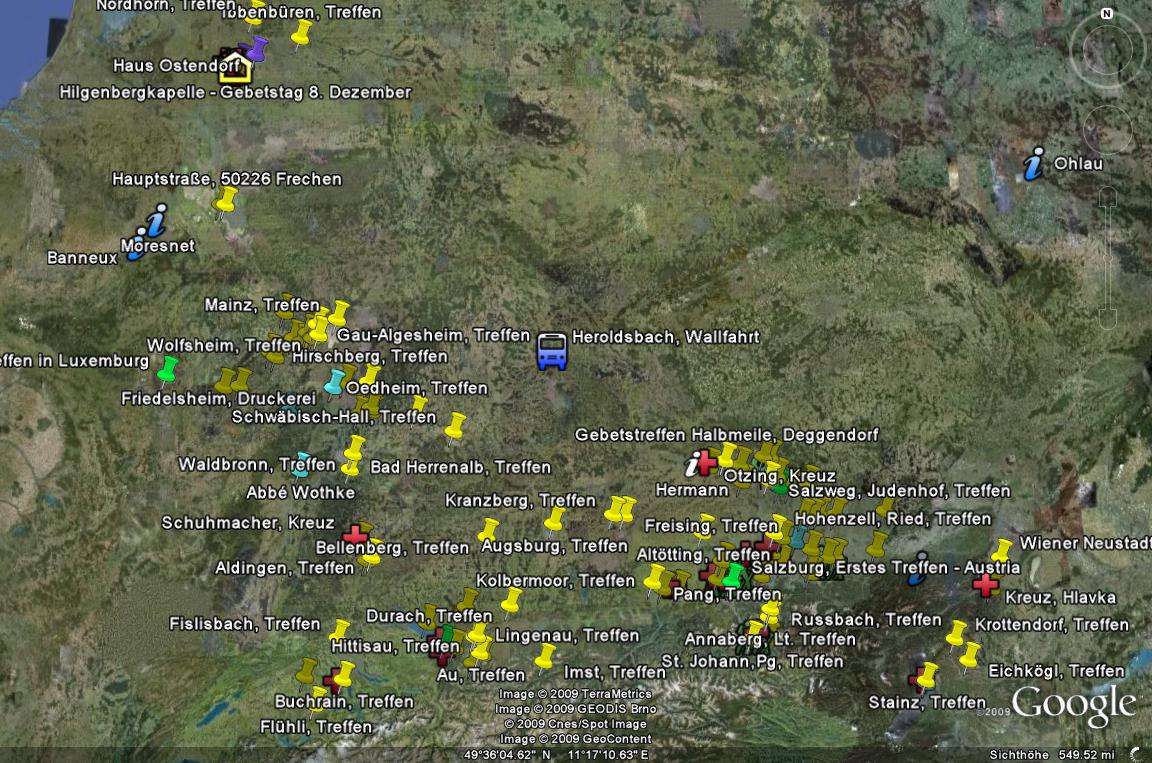Open the Gebetstreffen Halbmeile, Deggendorf label

click(x=726, y=435)
